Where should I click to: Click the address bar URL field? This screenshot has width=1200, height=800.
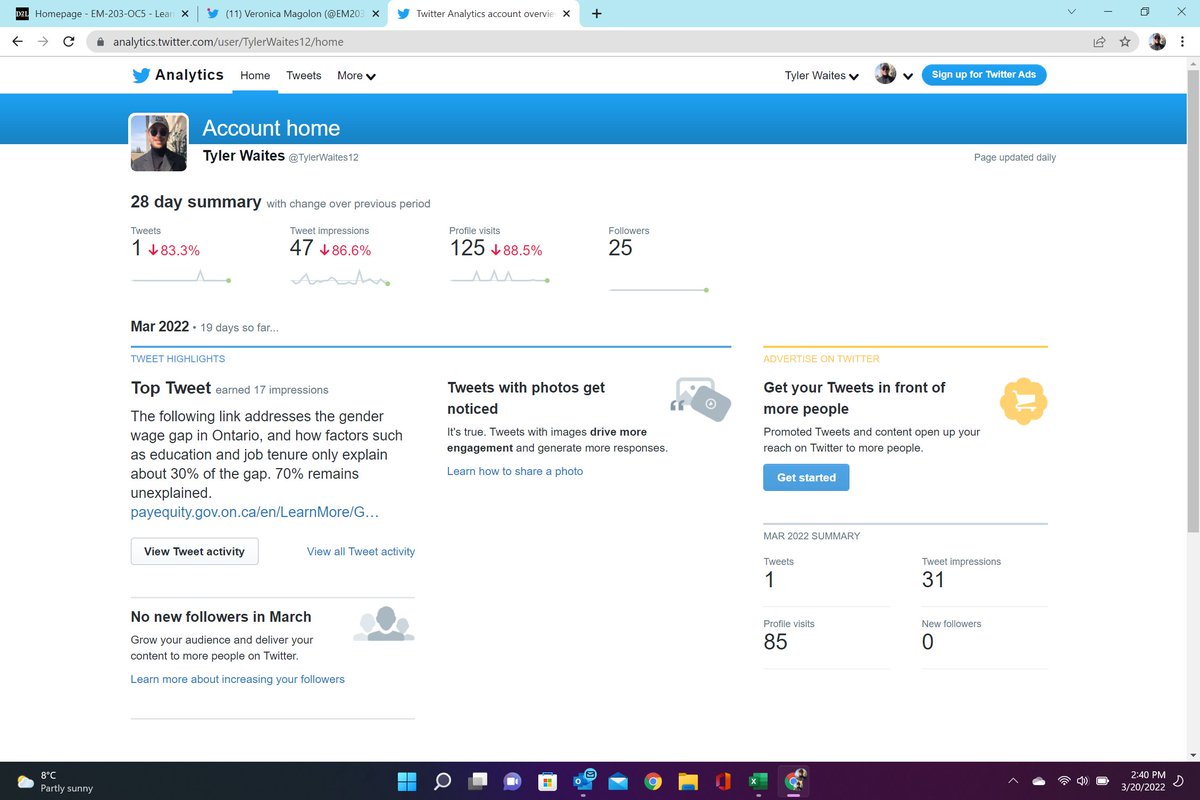(x=590, y=42)
